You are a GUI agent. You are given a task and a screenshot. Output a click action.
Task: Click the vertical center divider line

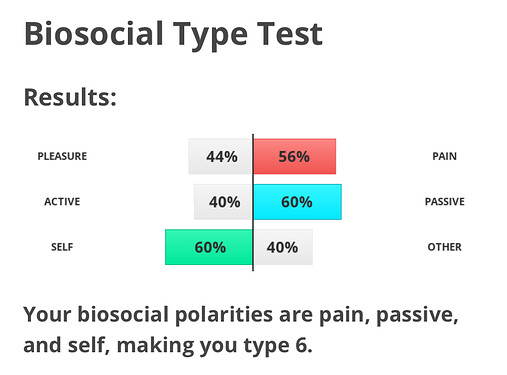point(253,202)
